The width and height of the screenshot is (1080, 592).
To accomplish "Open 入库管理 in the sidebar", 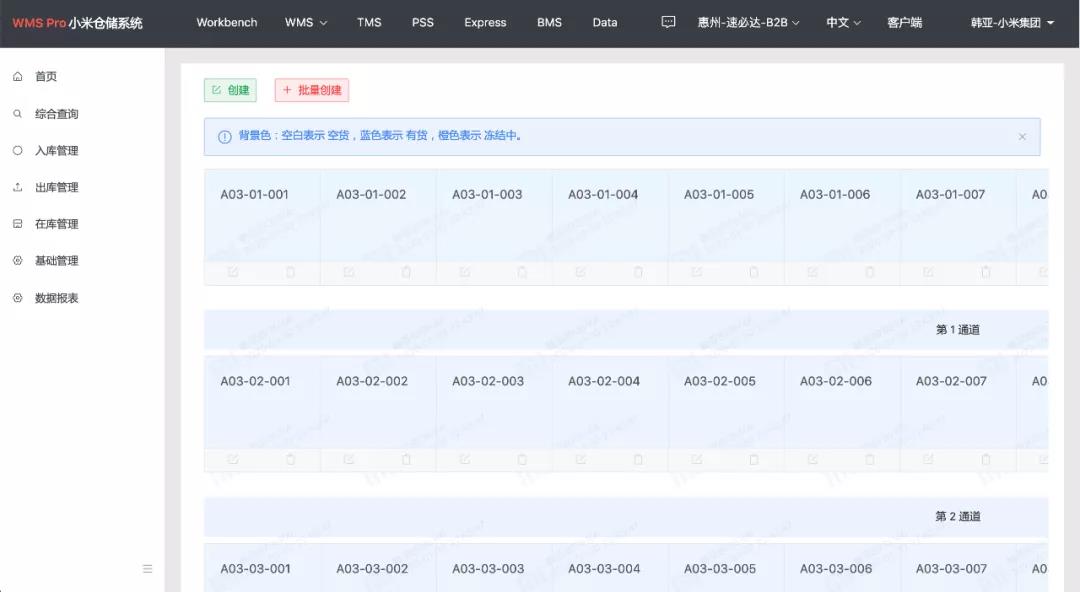I will (56, 151).
